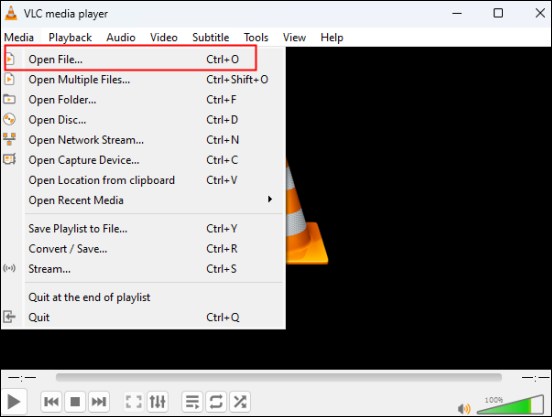Toggle loop repeat mode button
The width and height of the screenshot is (552, 417).
216,402
